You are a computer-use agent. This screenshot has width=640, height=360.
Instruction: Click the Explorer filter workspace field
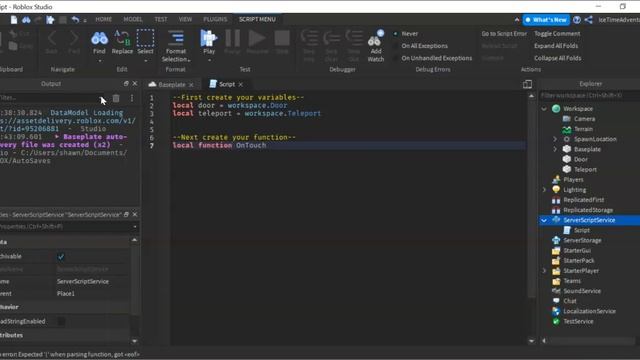pyautogui.click(x=589, y=96)
